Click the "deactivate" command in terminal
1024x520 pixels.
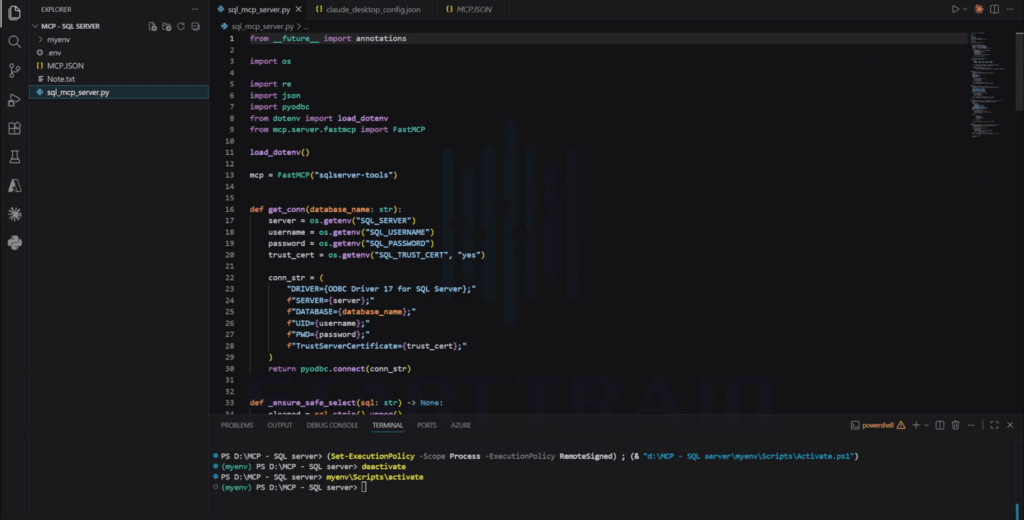click(383, 466)
